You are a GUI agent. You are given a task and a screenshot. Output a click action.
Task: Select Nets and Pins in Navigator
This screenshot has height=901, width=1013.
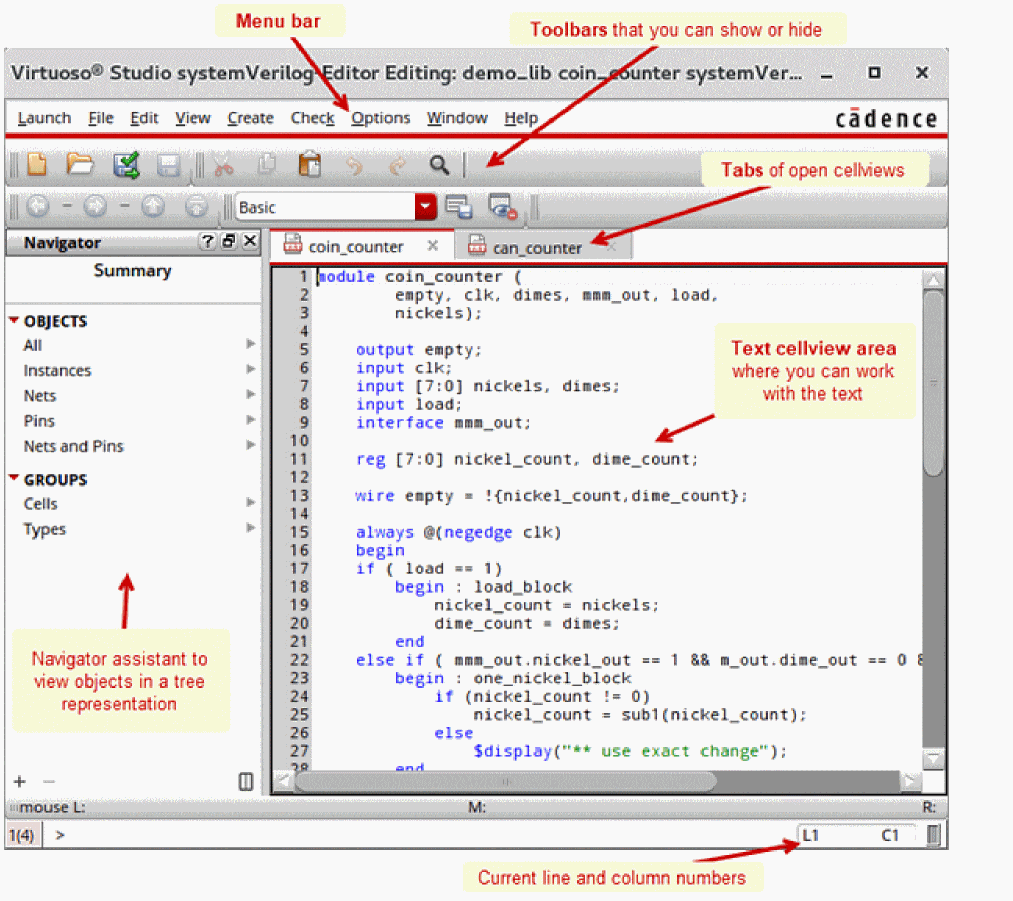click(74, 446)
